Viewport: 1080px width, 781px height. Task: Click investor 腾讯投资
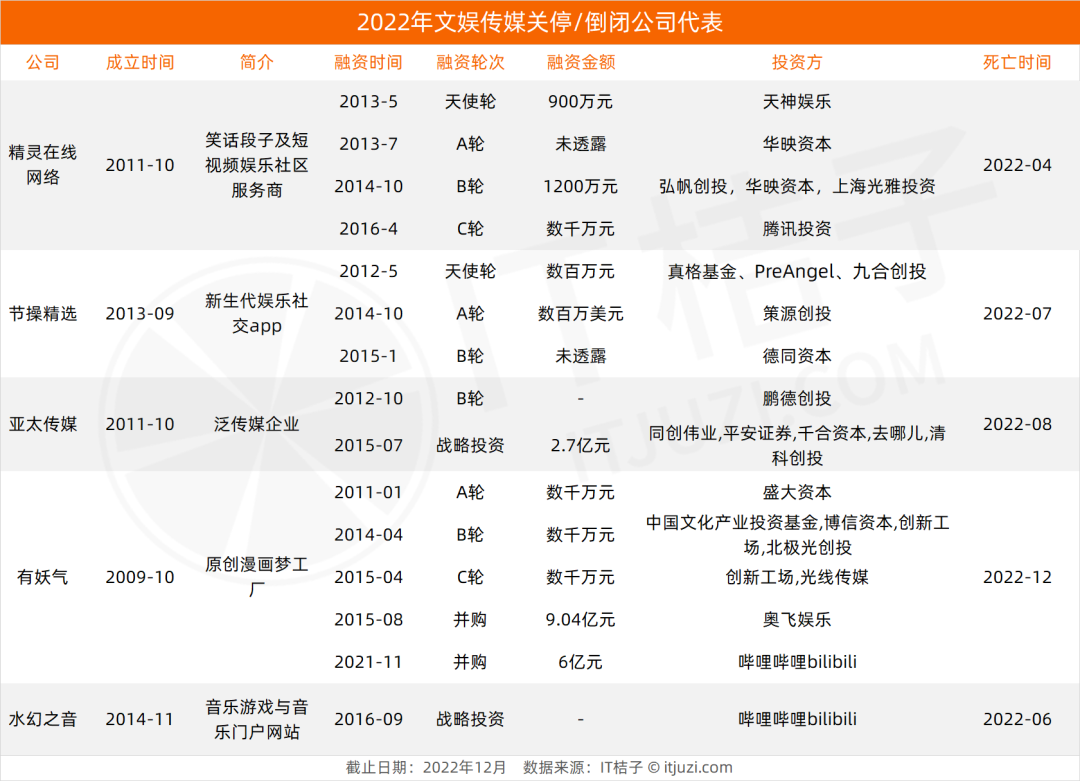pyautogui.click(x=797, y=229)
